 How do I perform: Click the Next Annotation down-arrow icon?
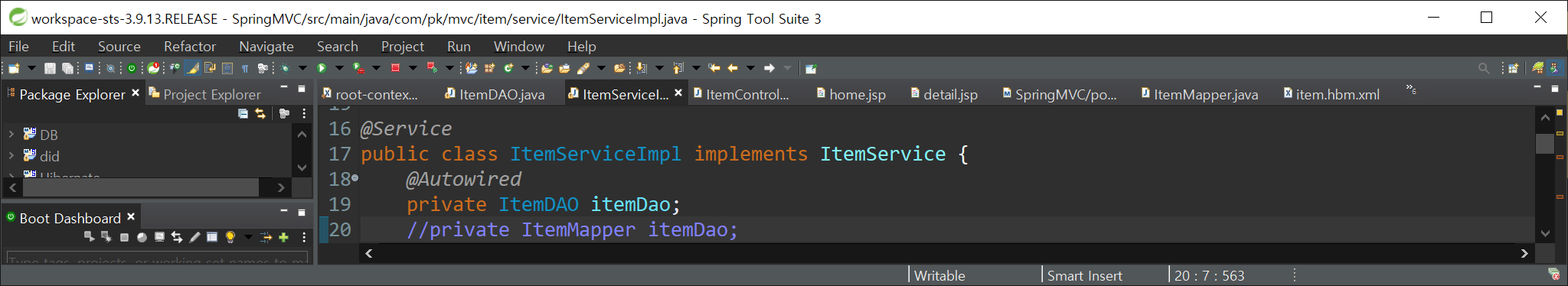(641, 68)
